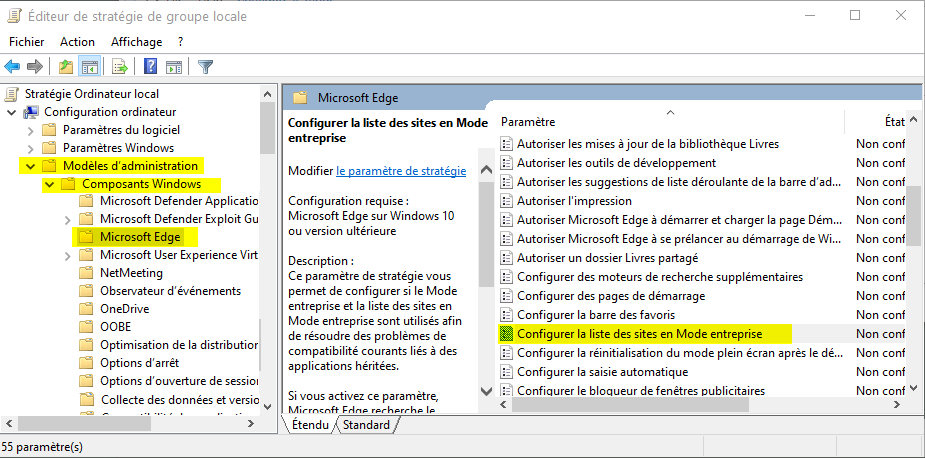Viewport: 925px width, 458px height.
Task: Click the description pane scroll down arrow
Action: point(487,391)
